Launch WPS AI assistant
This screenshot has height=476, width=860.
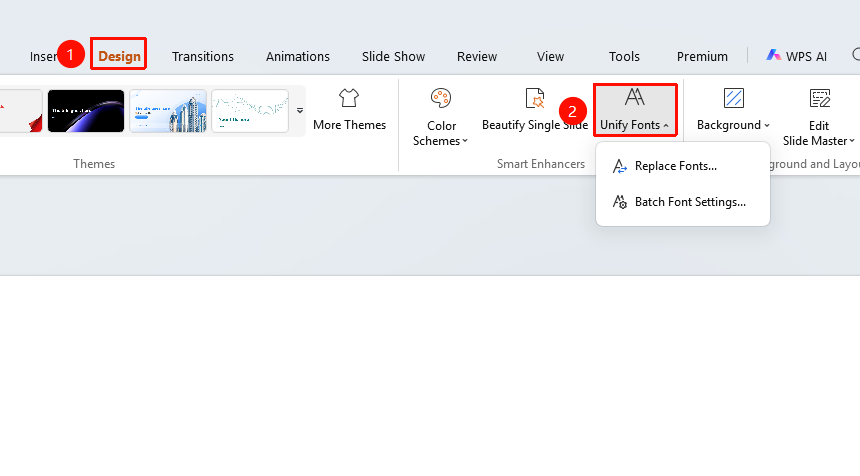click(796, 56)
